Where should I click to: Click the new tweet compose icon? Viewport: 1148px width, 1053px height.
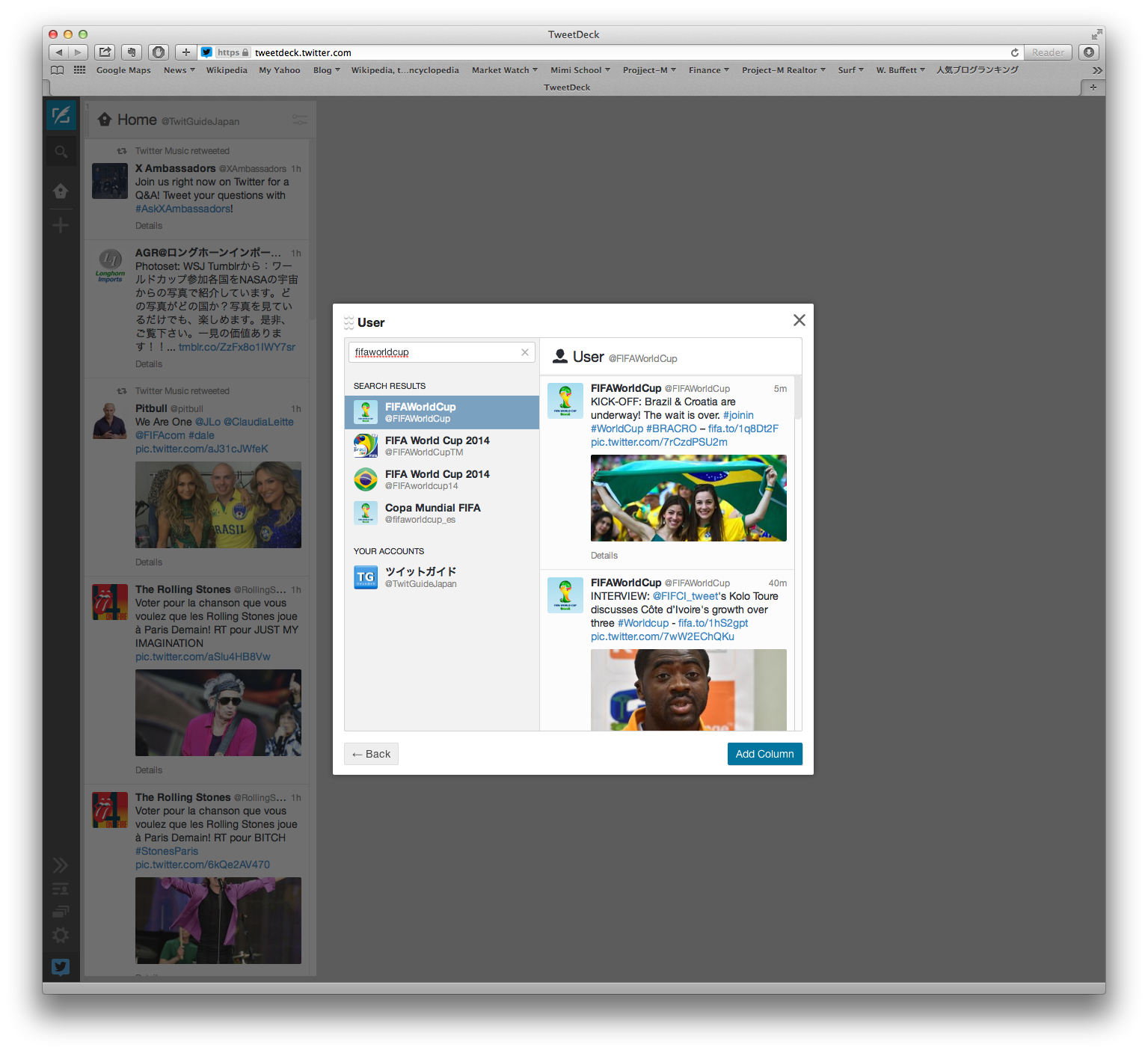click(x=61, y=115)
